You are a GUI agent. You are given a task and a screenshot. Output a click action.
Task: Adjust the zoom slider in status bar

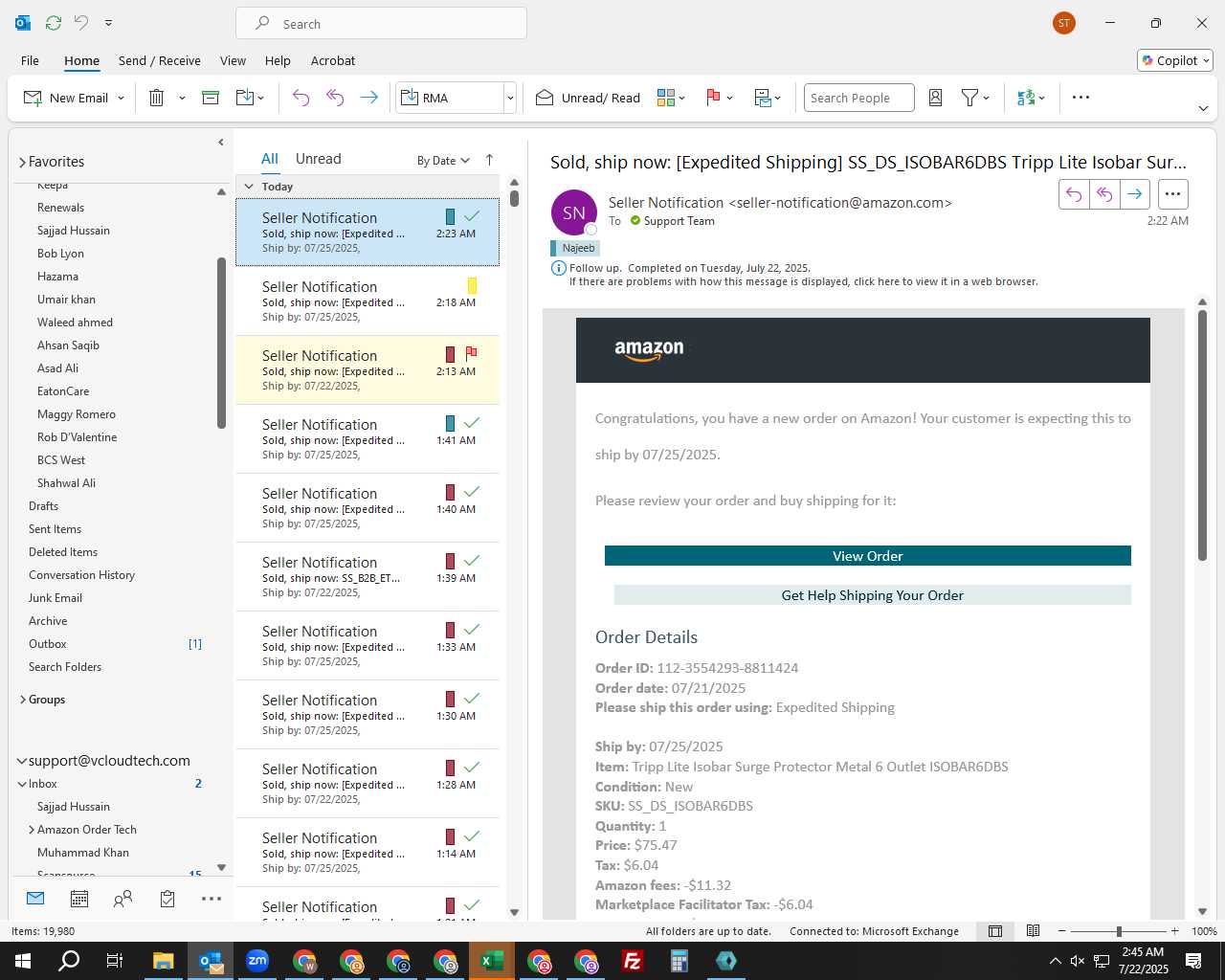(x=1119, y=931)
